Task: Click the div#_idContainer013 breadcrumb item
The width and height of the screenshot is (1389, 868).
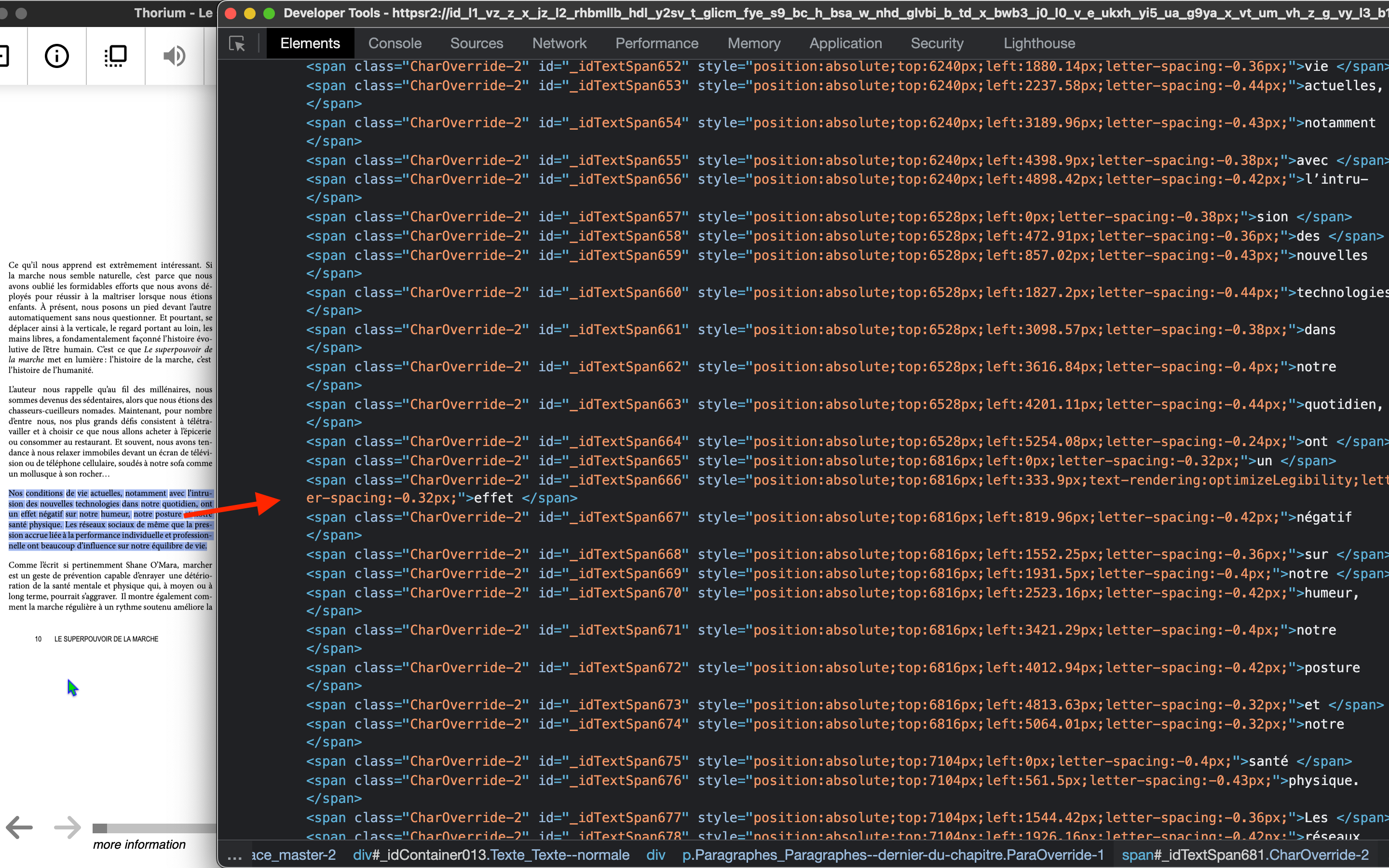Action: coord(491,855)
